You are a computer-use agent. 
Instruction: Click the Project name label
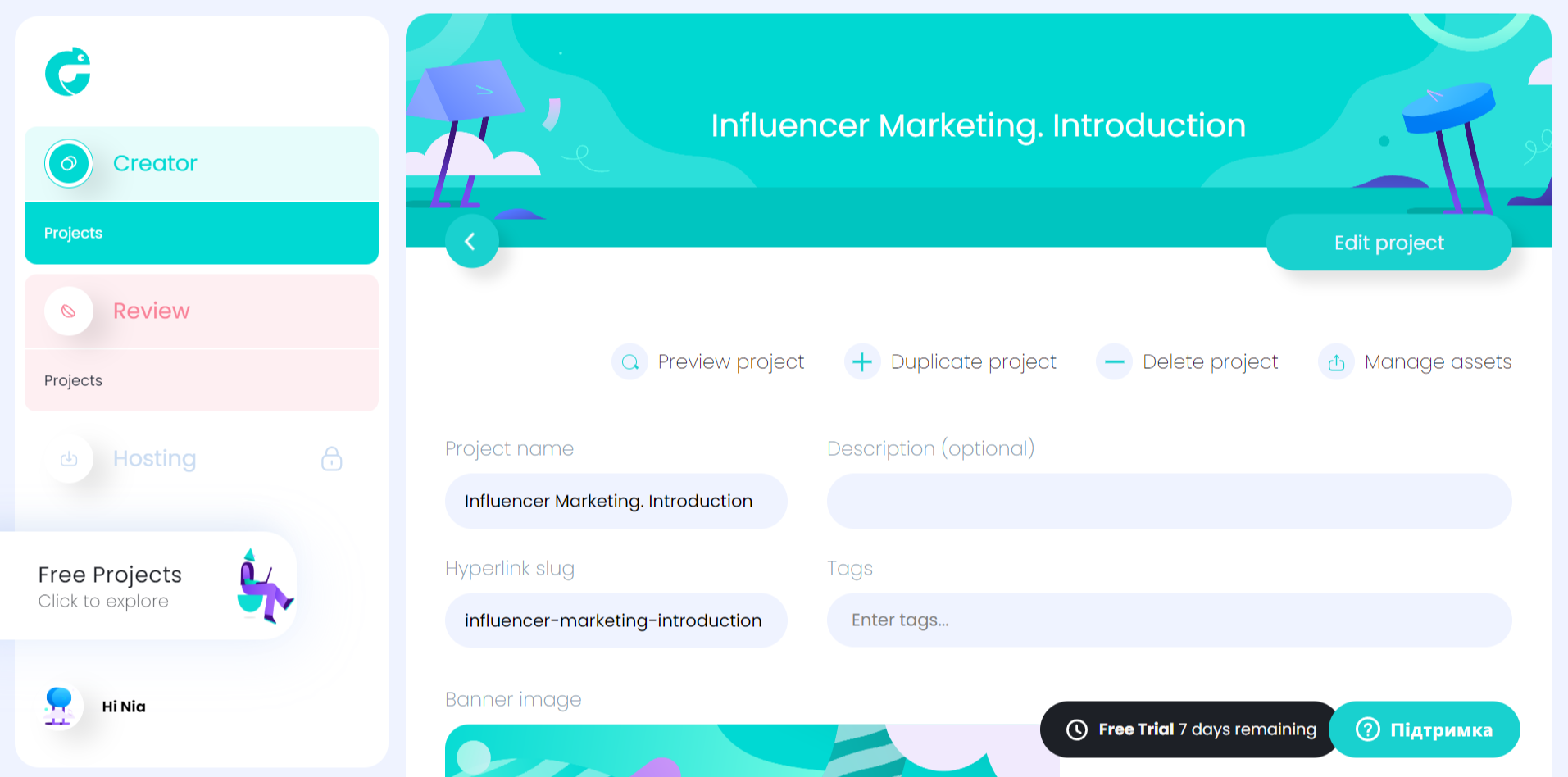point(509,448)
